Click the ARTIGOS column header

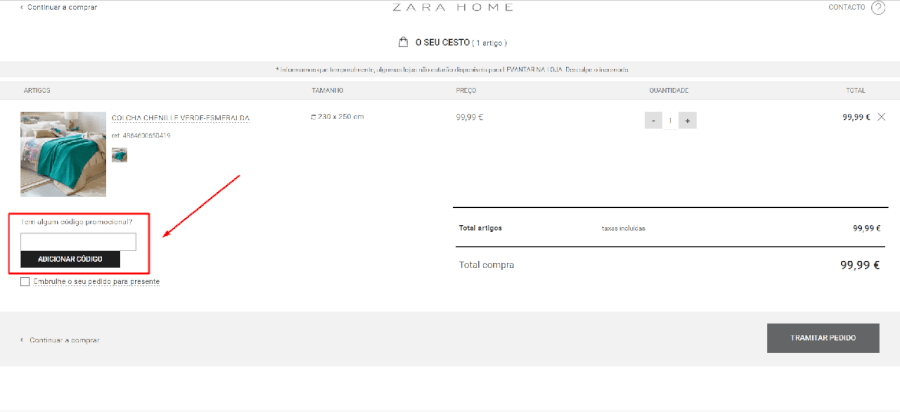coord(37,91)
